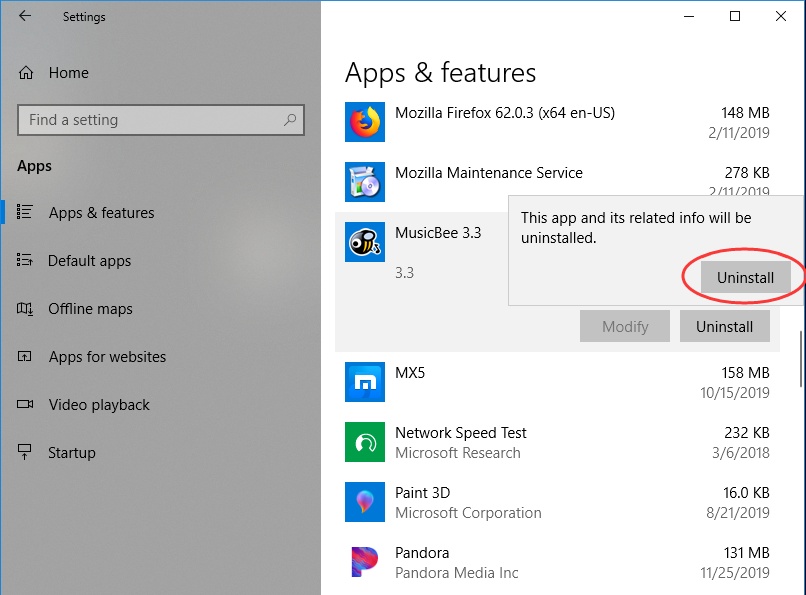
Task: Select Mozilla Maintenance Service entry
Action: pyautogui.click(x=557, y=182)
